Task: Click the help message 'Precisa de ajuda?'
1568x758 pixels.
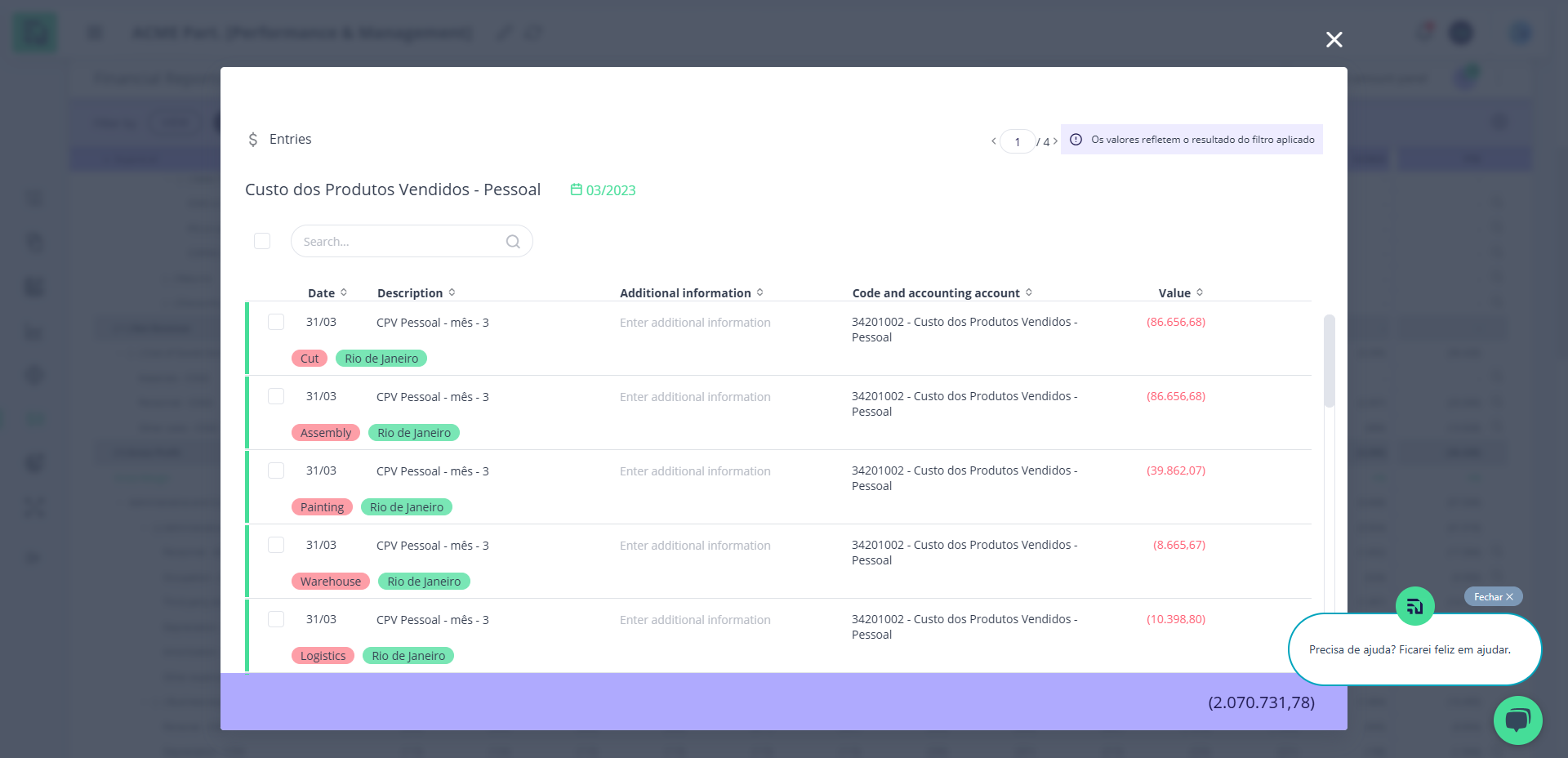Action: pyautogui.click(x=1410, y=650)
